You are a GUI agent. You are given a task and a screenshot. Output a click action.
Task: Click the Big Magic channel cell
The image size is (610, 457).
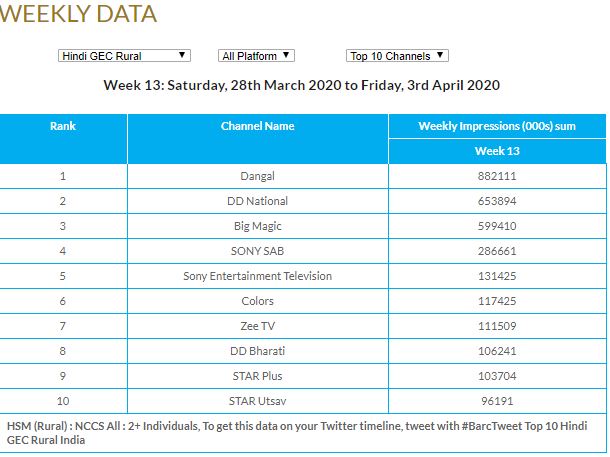point(257,226)
